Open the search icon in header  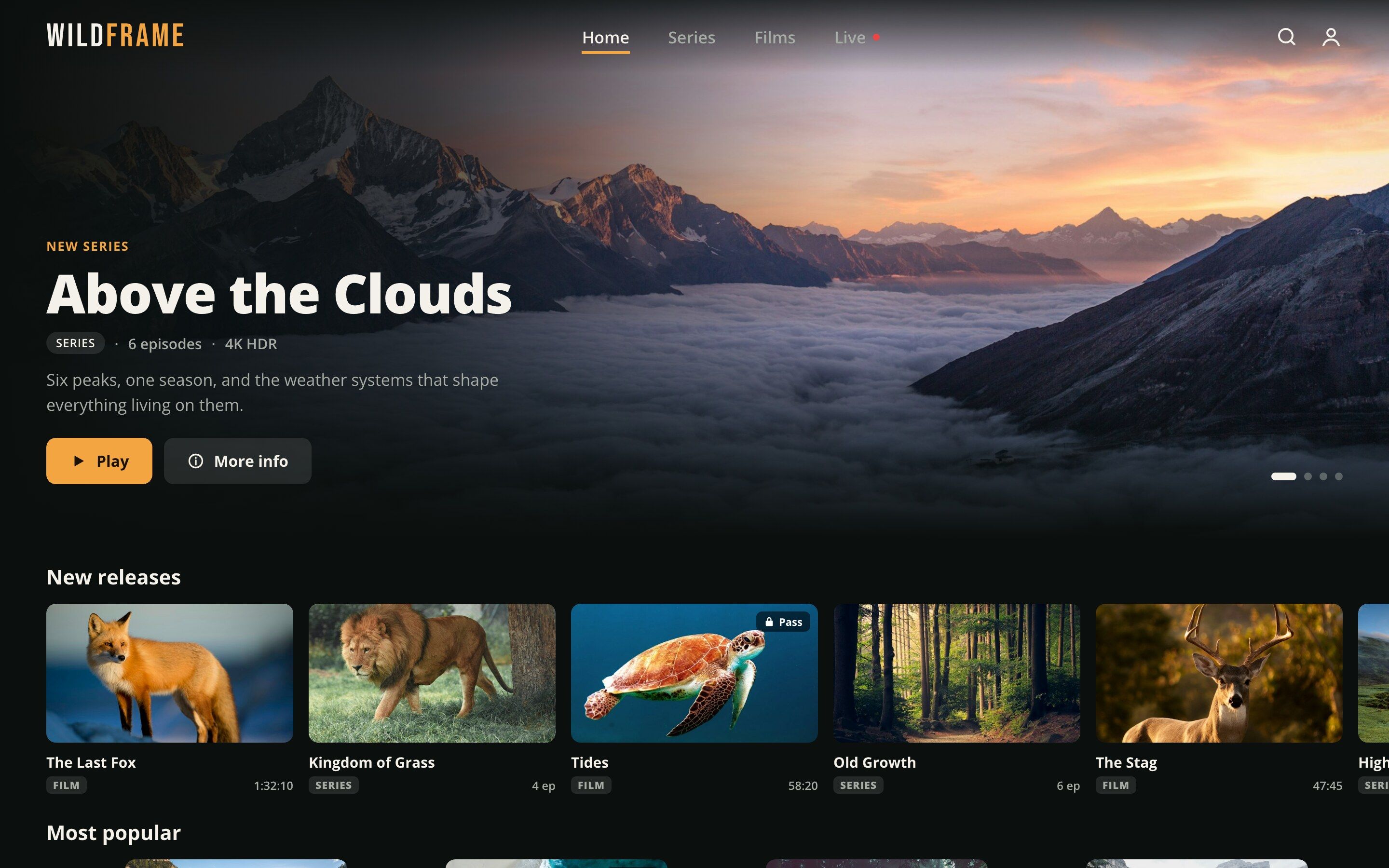tap(1286, 37)
